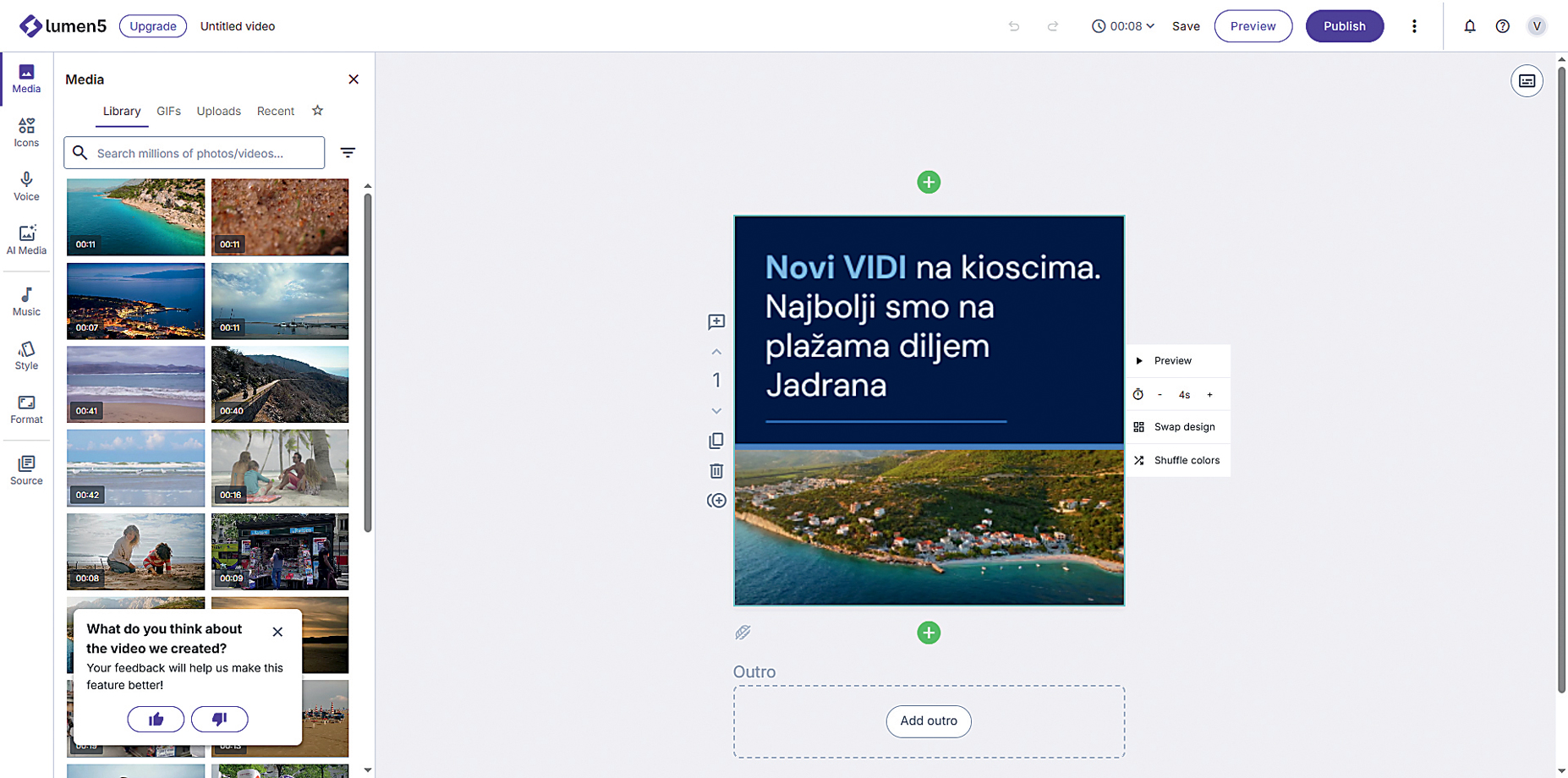Add a new scene below scene 1
1568x778 pixels.
(929, 633)
